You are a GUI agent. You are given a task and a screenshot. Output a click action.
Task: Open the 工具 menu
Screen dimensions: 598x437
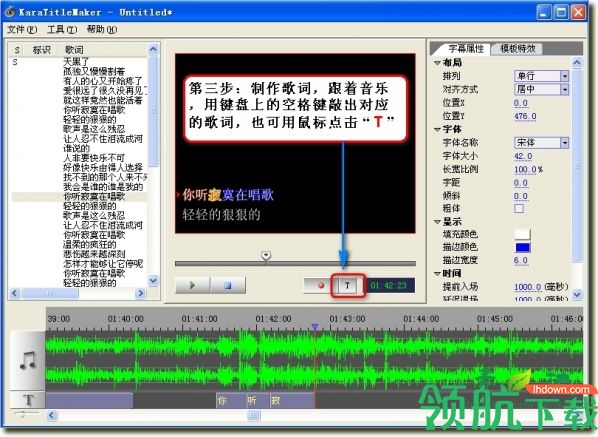point(62,29)
